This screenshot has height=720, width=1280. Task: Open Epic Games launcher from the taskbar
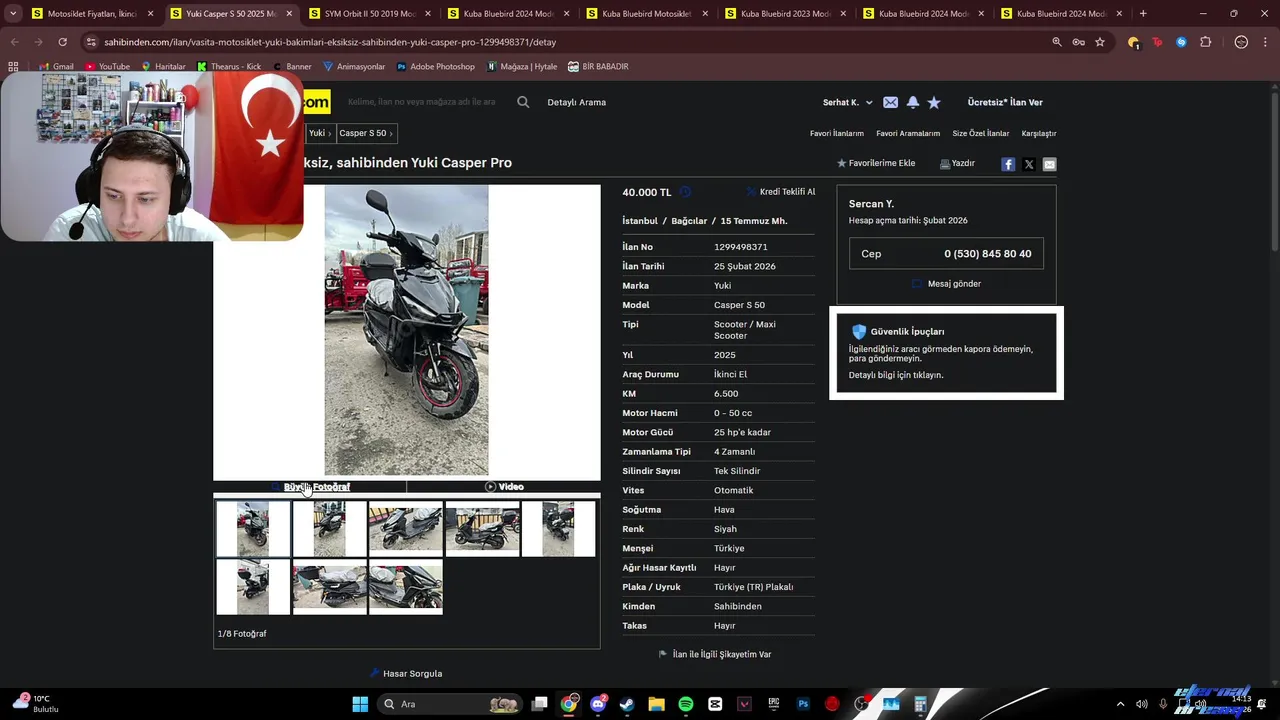(x=773, y=704)
